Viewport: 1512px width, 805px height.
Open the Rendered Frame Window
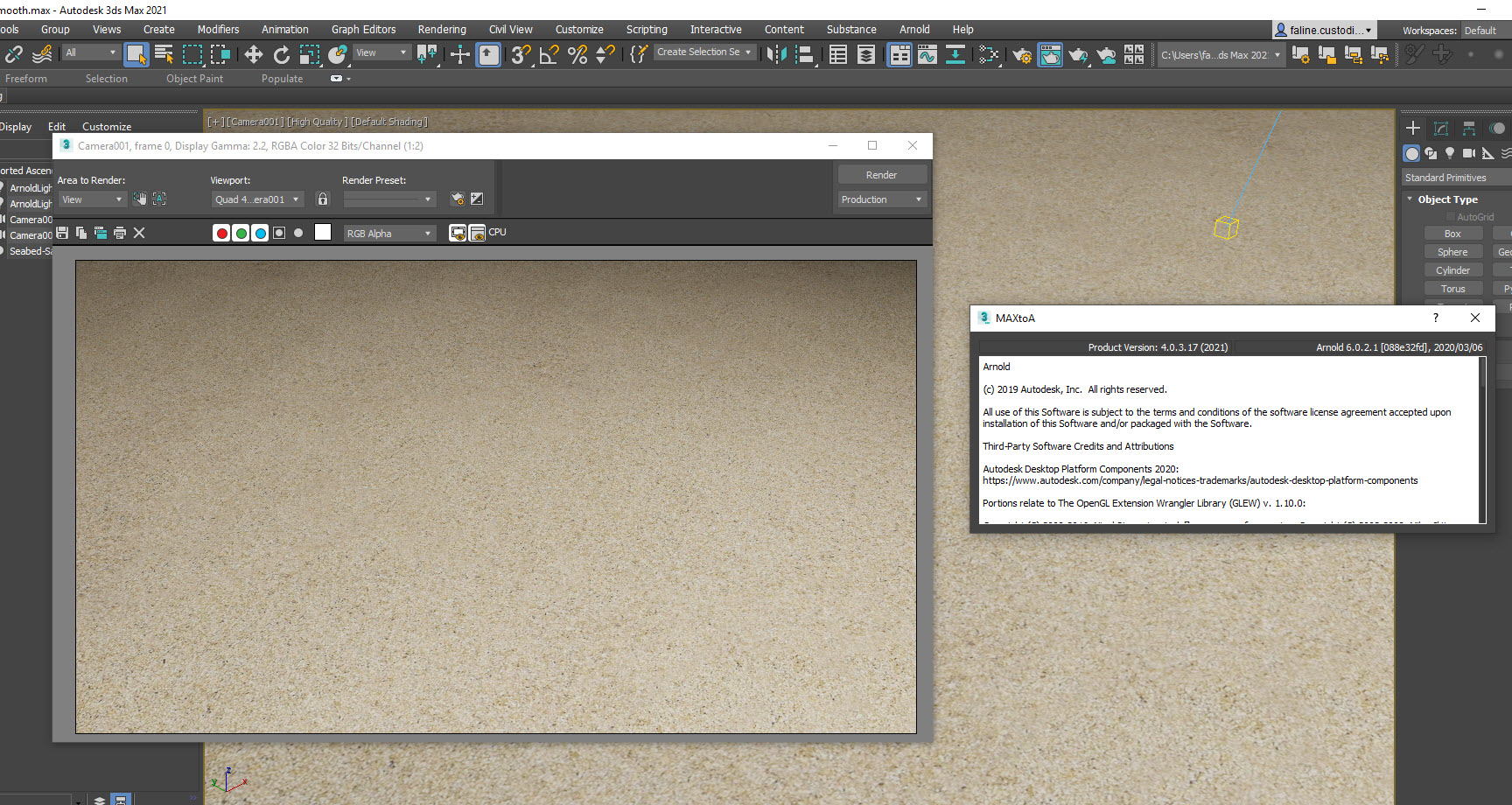tap(1050, 54)
